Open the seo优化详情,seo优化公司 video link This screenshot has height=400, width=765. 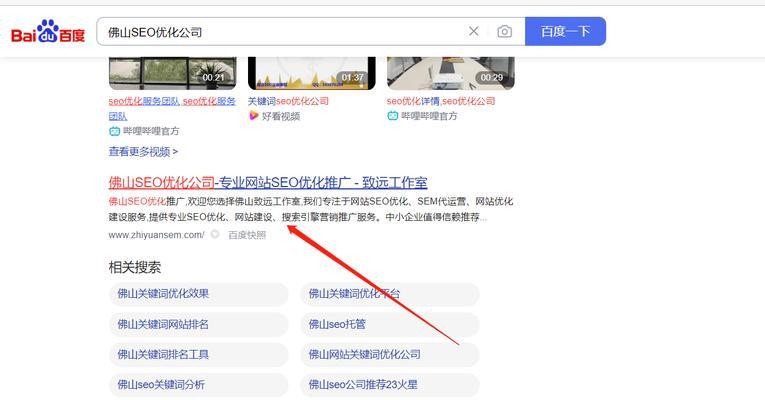click(441, 101)
